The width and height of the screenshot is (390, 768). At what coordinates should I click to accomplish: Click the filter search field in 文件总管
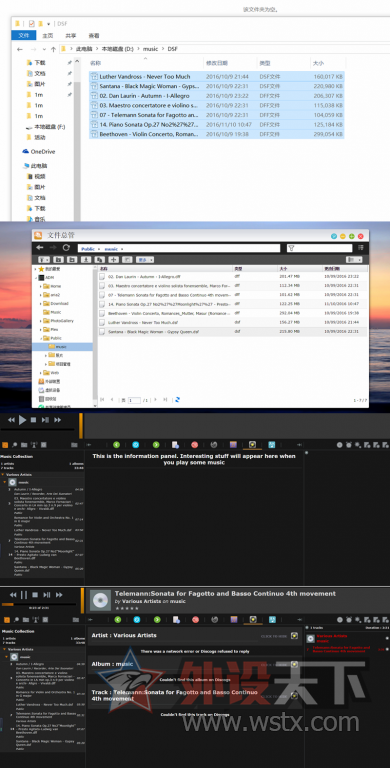point(319,248)
